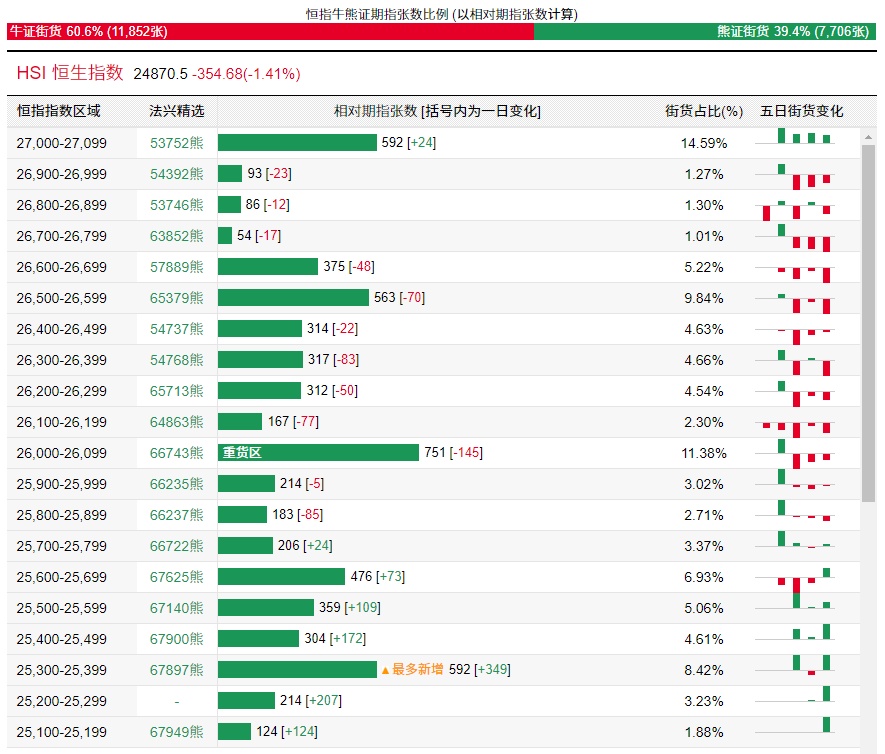Open the 64863熊 certificate link
The width and height of the screenshot is (885, 754).
pyautogui.click(x=177, y=422)
